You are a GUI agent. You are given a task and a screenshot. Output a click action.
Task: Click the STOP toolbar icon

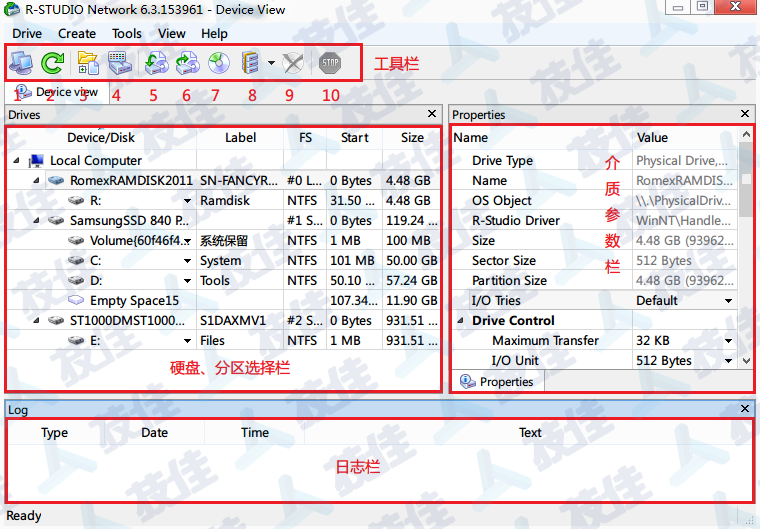pyautogui.click(x=330, y=63)
